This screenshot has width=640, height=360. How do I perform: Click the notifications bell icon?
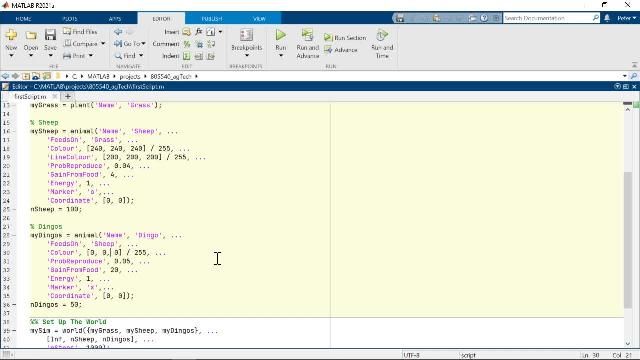click(607, 18)
